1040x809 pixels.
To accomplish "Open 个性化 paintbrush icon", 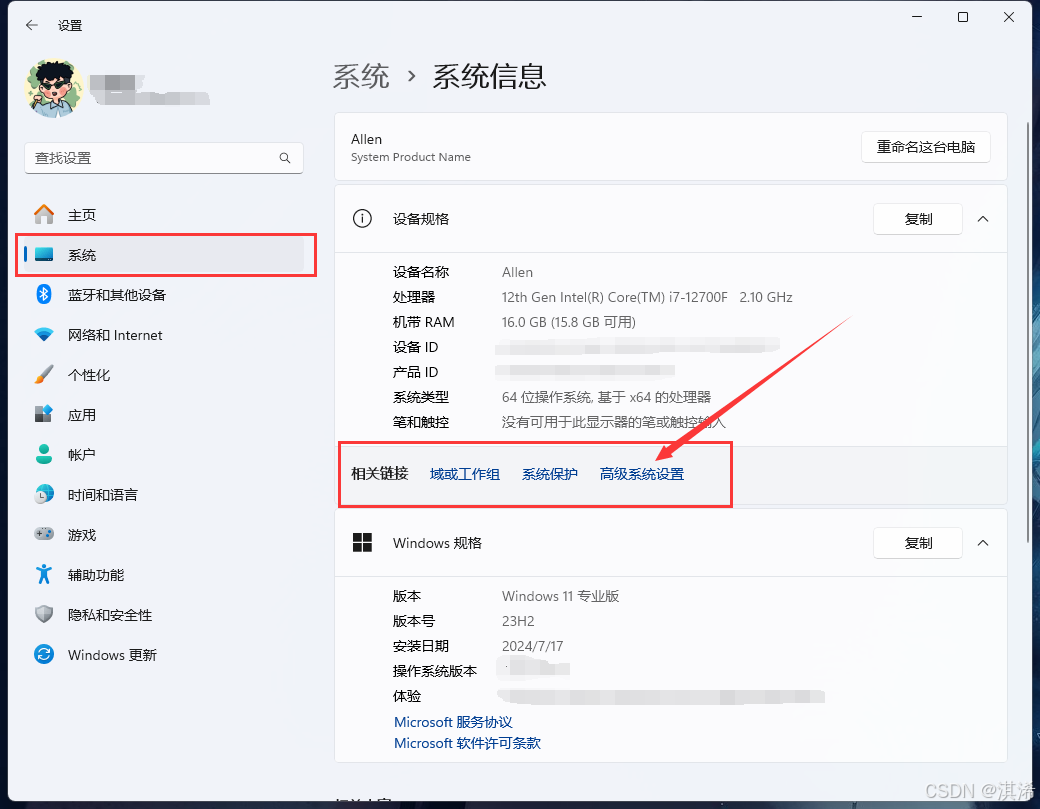I will (44, 374).
